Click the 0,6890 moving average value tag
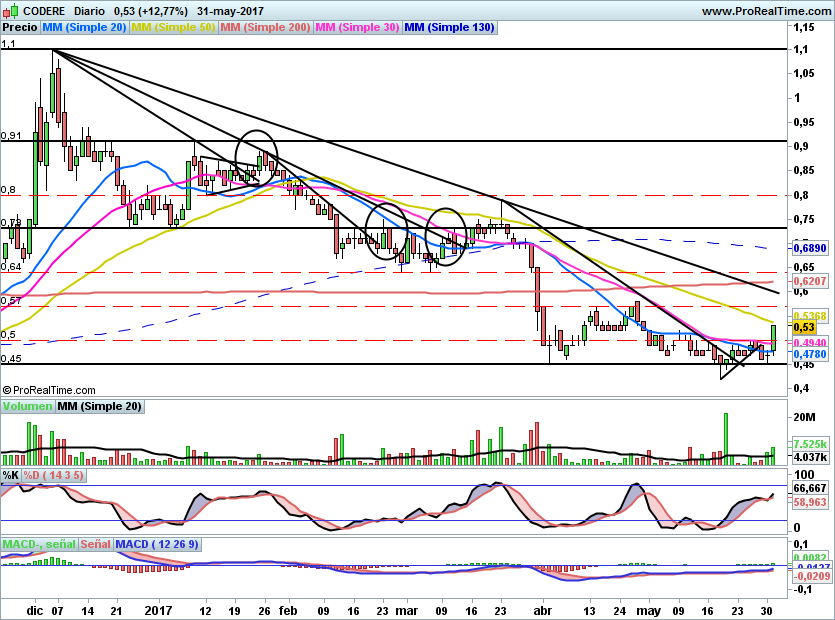835x620 pixels. point(807,246)
